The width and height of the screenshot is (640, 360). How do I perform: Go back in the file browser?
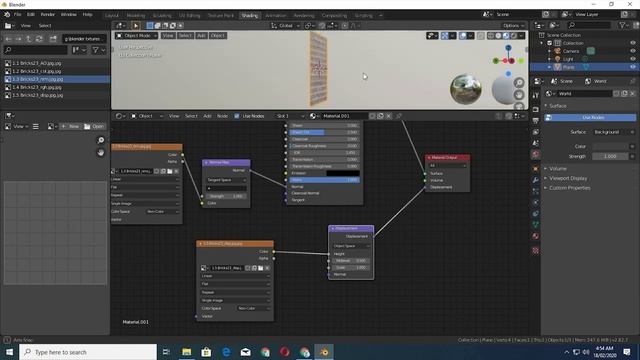9,39
